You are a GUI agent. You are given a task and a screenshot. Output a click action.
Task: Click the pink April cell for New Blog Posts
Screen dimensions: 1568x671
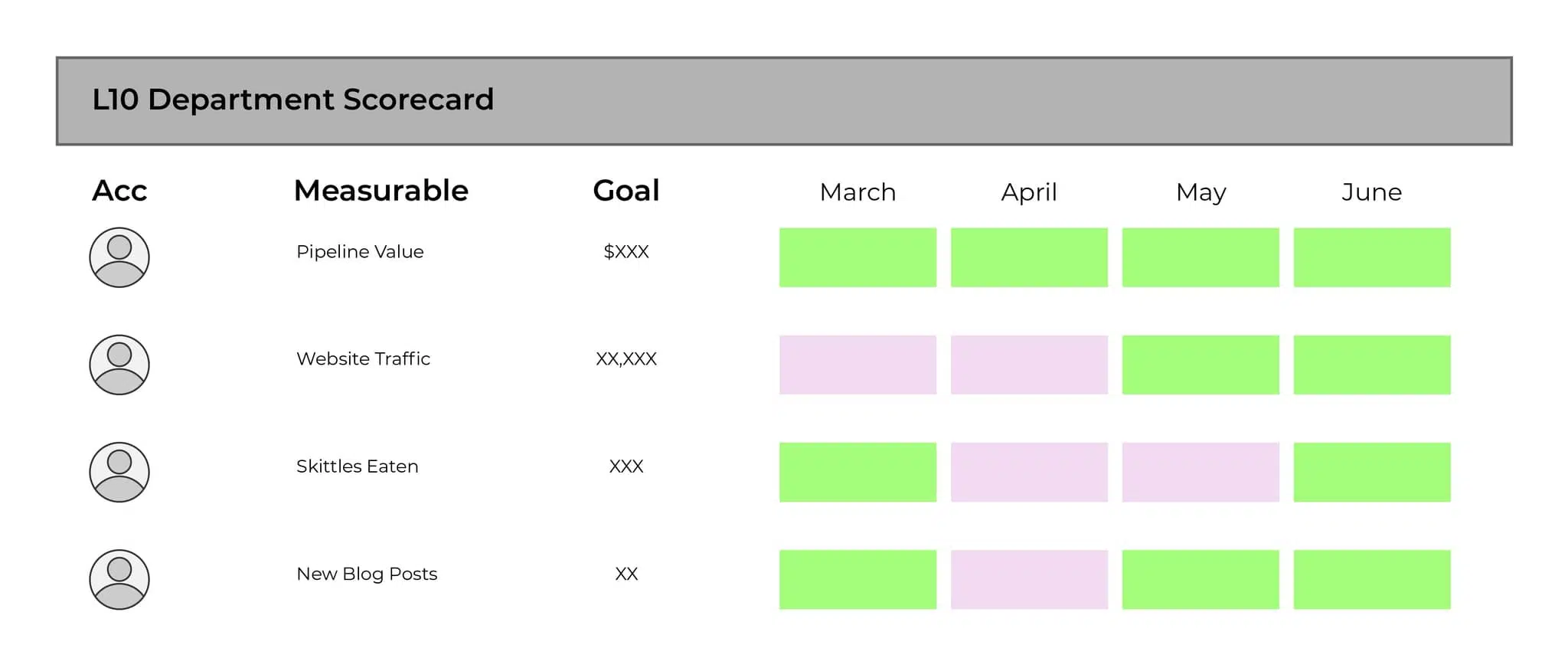tap(1029, 579)
